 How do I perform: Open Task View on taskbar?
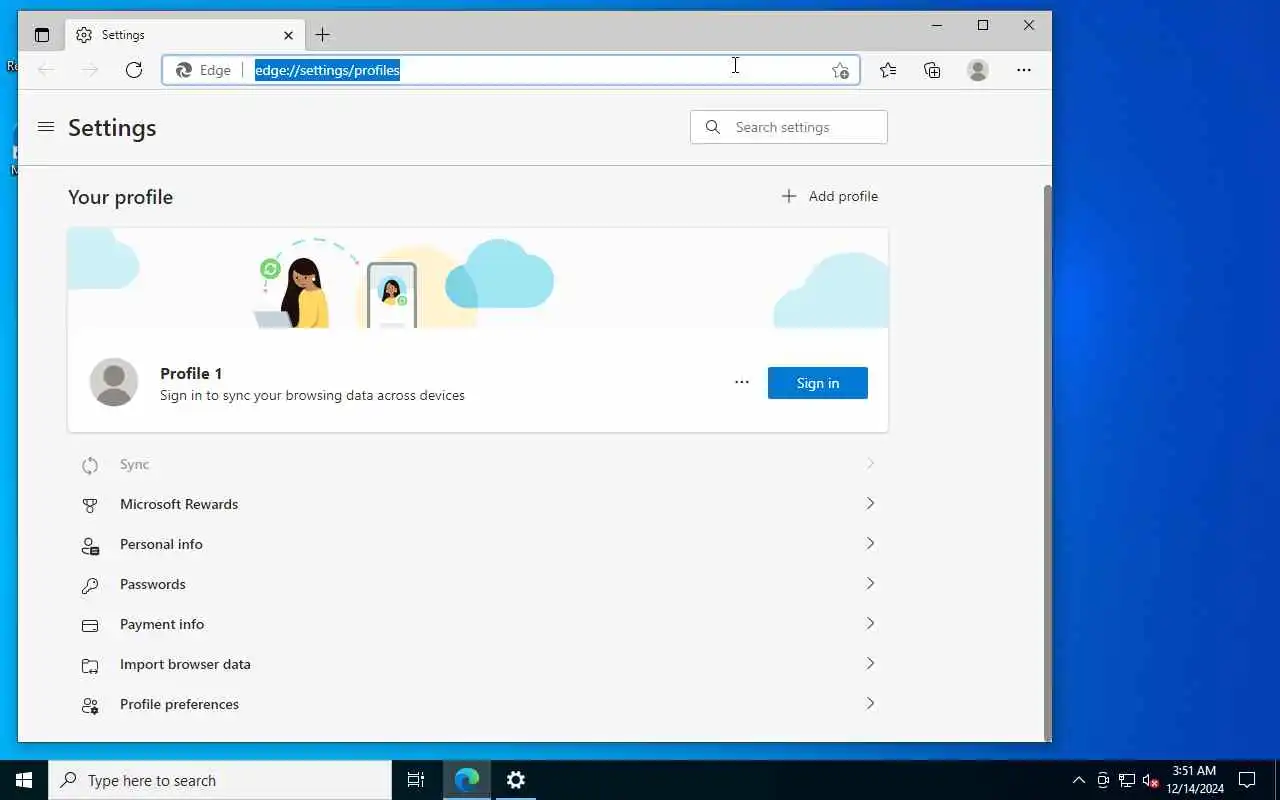pyautogui.click(x=416, y=780)
